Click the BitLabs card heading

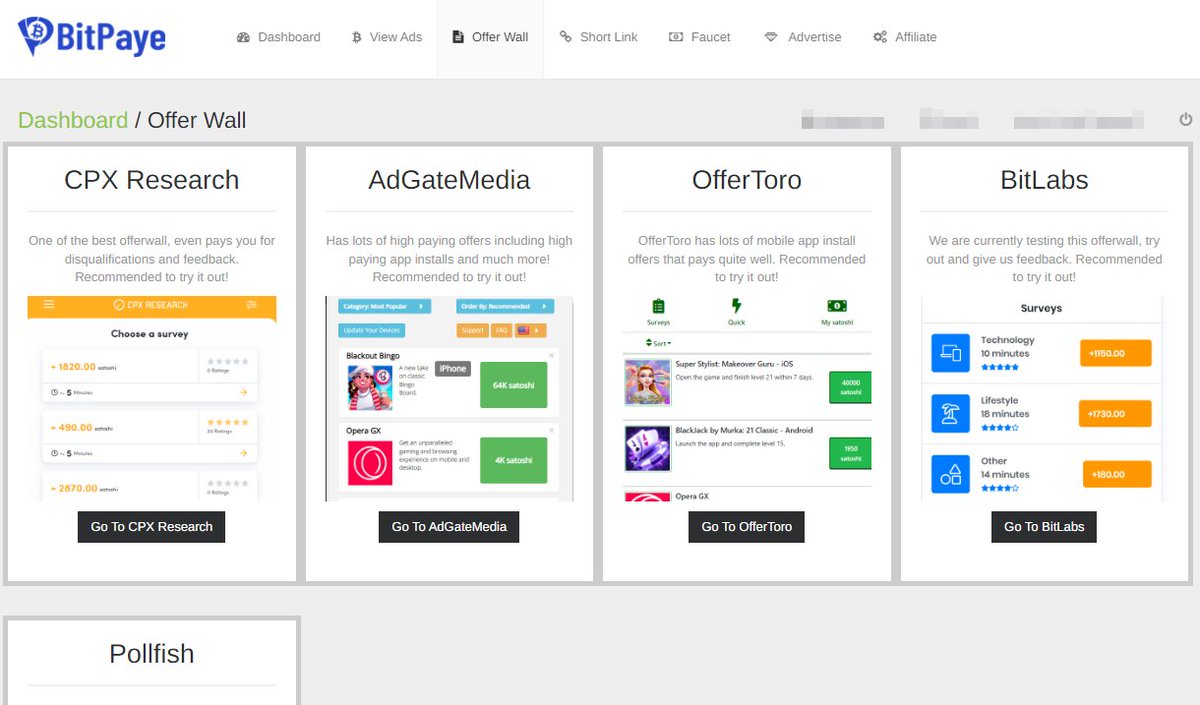pos(1044,180)
